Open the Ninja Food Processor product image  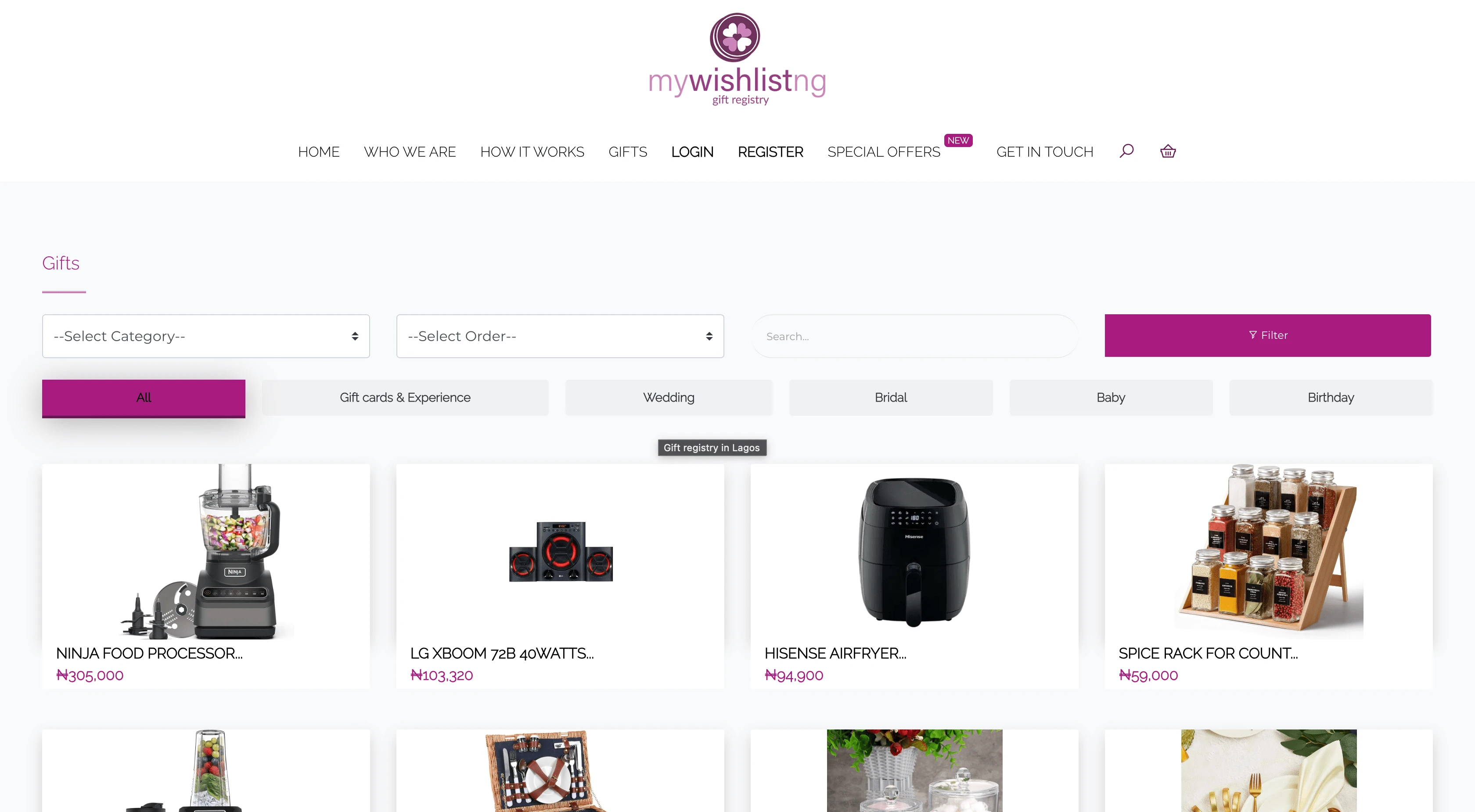point(206,551)
